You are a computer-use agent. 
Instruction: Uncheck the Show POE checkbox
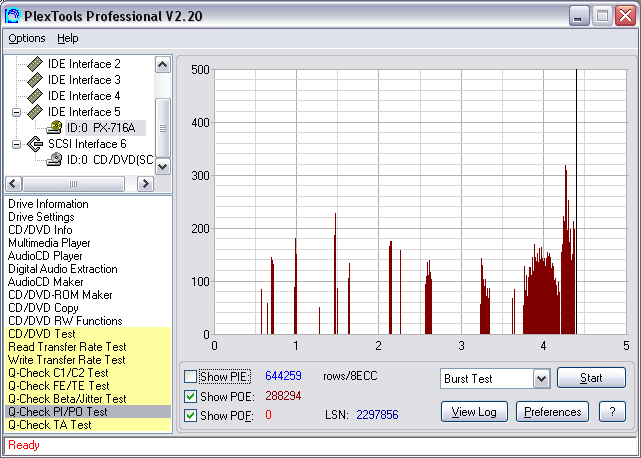(191, 396)
